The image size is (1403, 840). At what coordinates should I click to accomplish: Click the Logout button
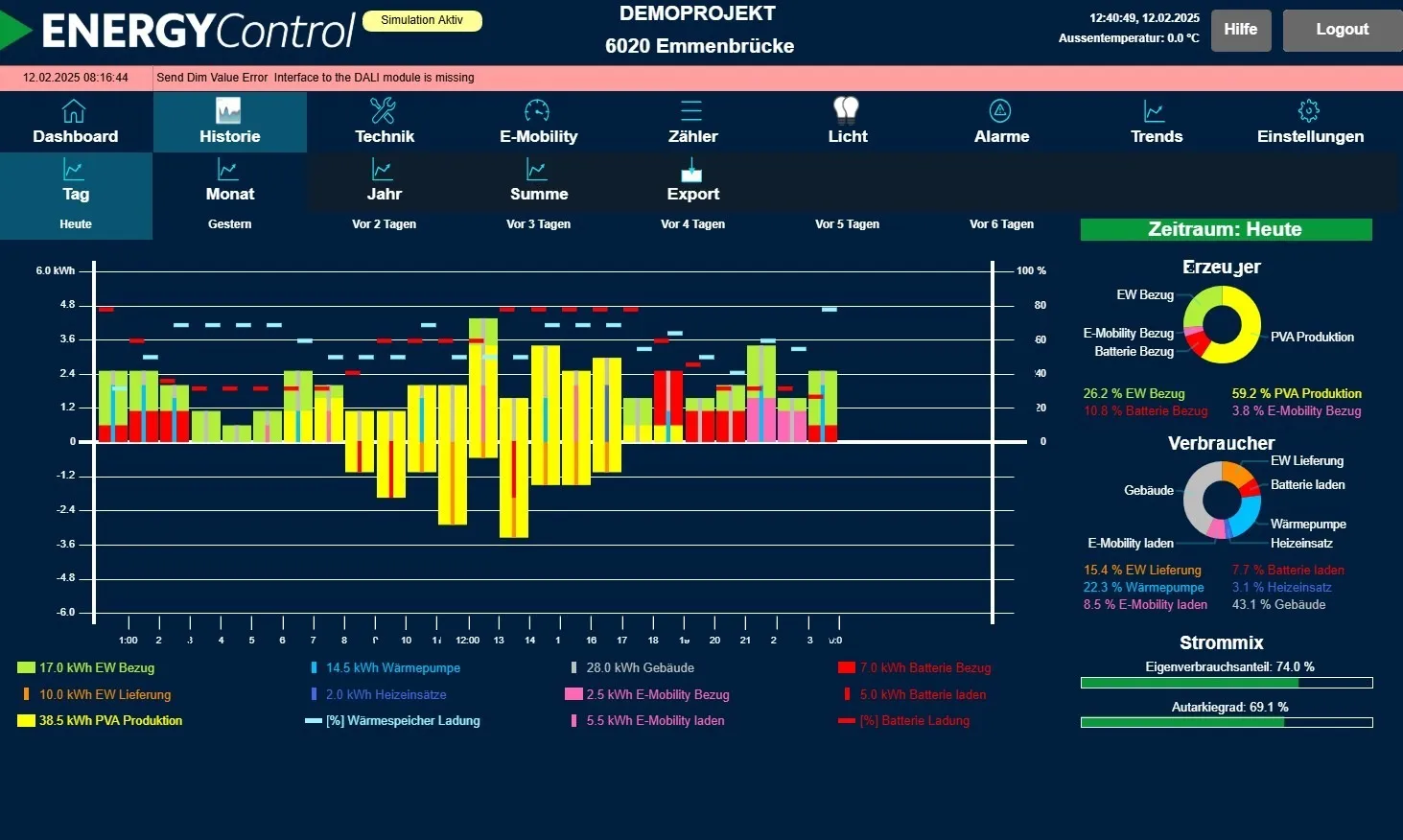tap(1343, 30)
